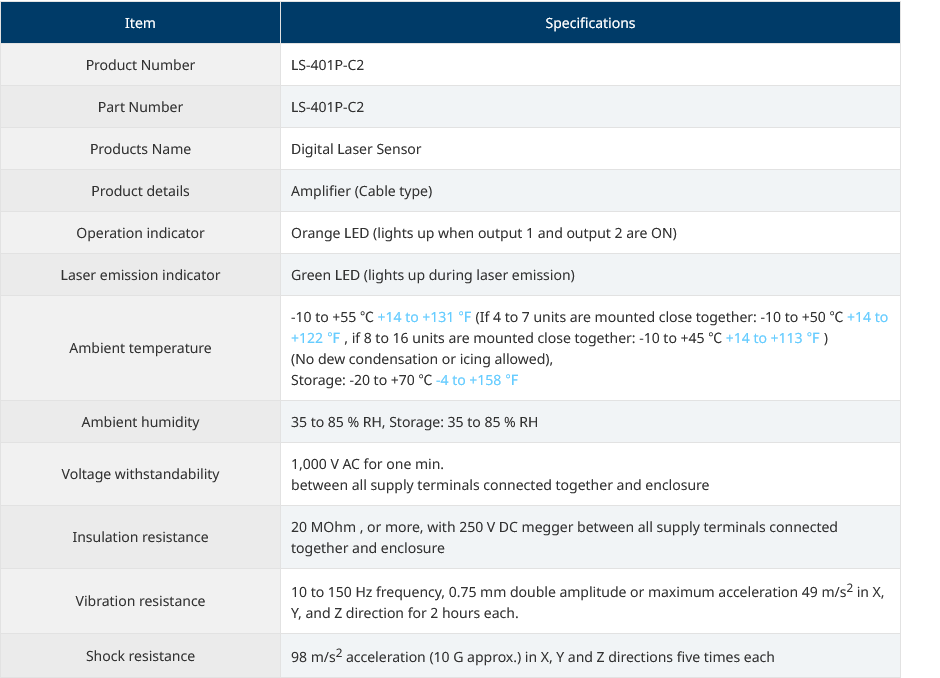Click the Vibration resistance specification text
The height and width of the screenshot is (678, 940).
point(588,602)
